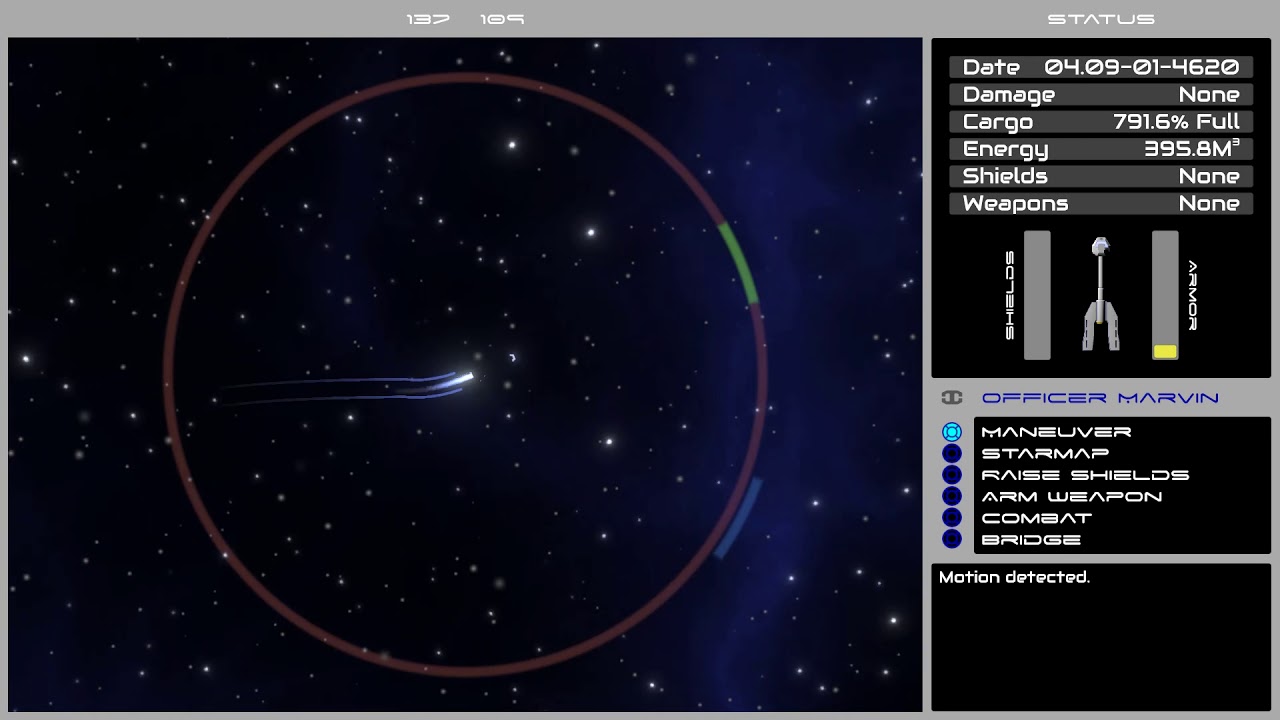Click the Date readout row
The height and width of the screenshot is (720, 1280).
click(x=1100, y=67)
